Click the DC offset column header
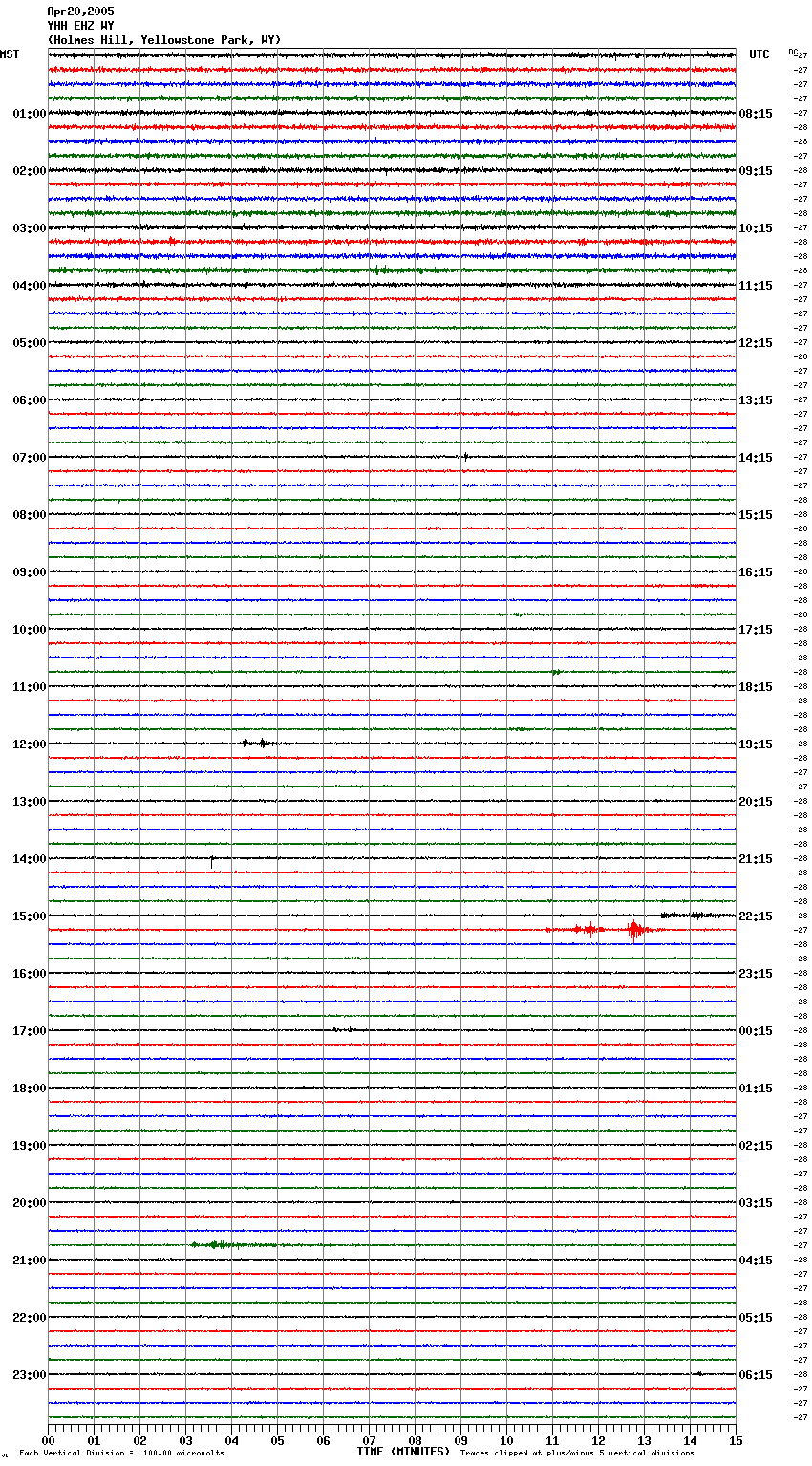The image size is (812, 1466). coord(793,52)
